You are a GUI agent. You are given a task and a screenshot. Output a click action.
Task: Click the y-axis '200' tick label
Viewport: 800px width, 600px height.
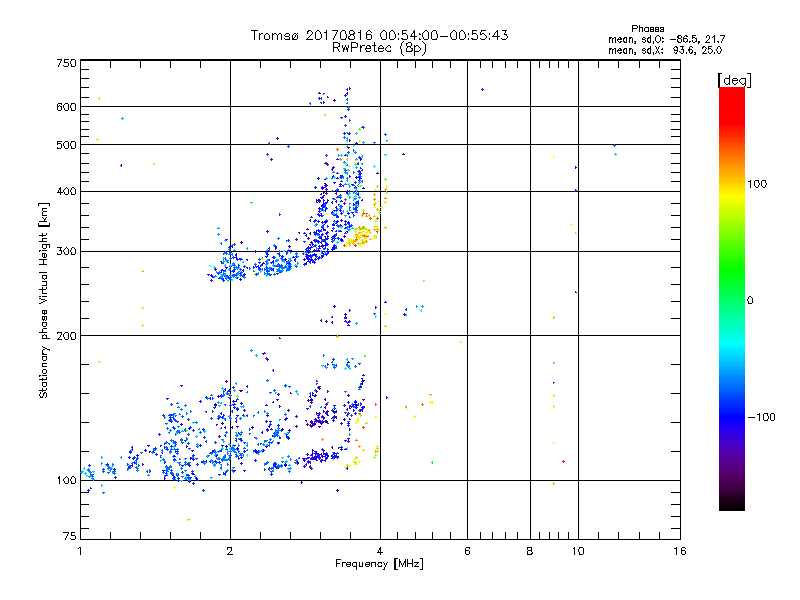pyautogui.click(x=66, y=336)
